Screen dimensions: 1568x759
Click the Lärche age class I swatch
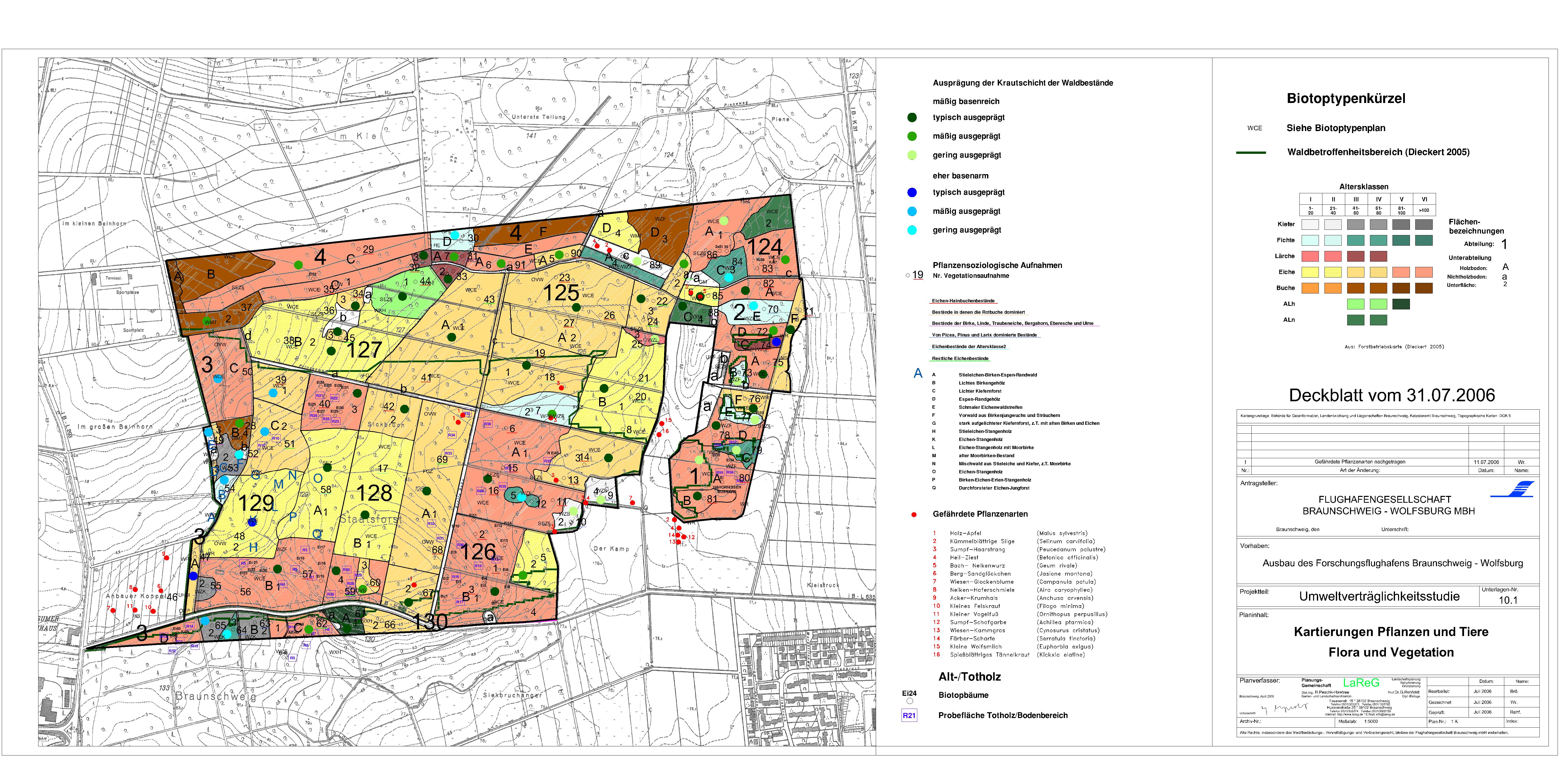(x=1310, y=257)
